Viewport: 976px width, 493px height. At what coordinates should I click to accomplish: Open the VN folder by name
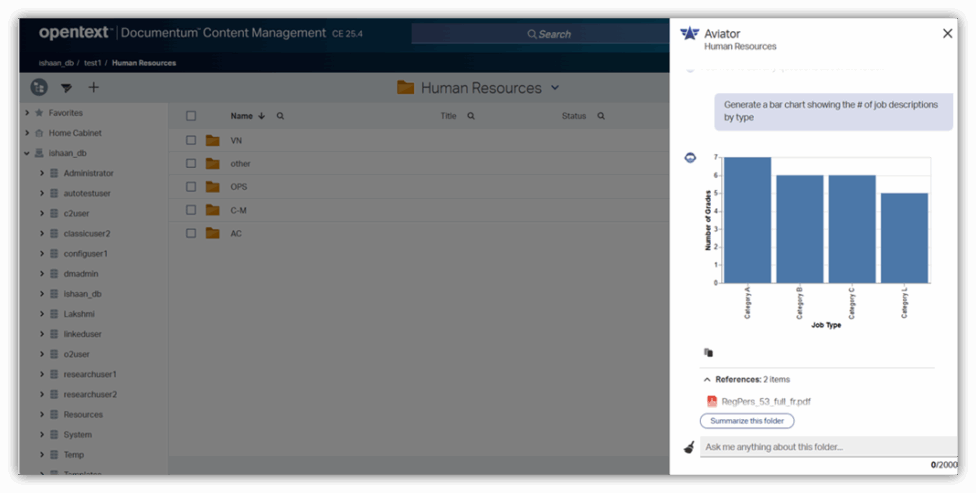[x=236, y=141]
